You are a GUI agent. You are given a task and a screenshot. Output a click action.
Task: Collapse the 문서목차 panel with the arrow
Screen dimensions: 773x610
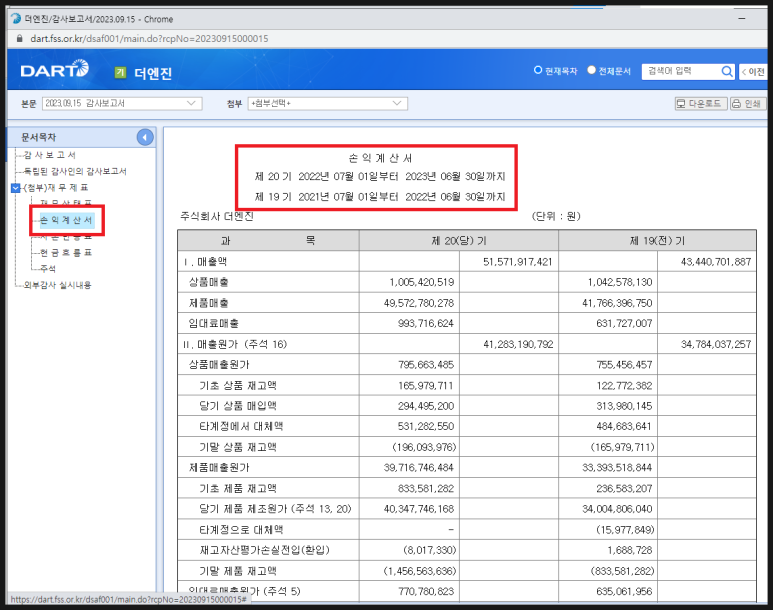coord(145,137)
